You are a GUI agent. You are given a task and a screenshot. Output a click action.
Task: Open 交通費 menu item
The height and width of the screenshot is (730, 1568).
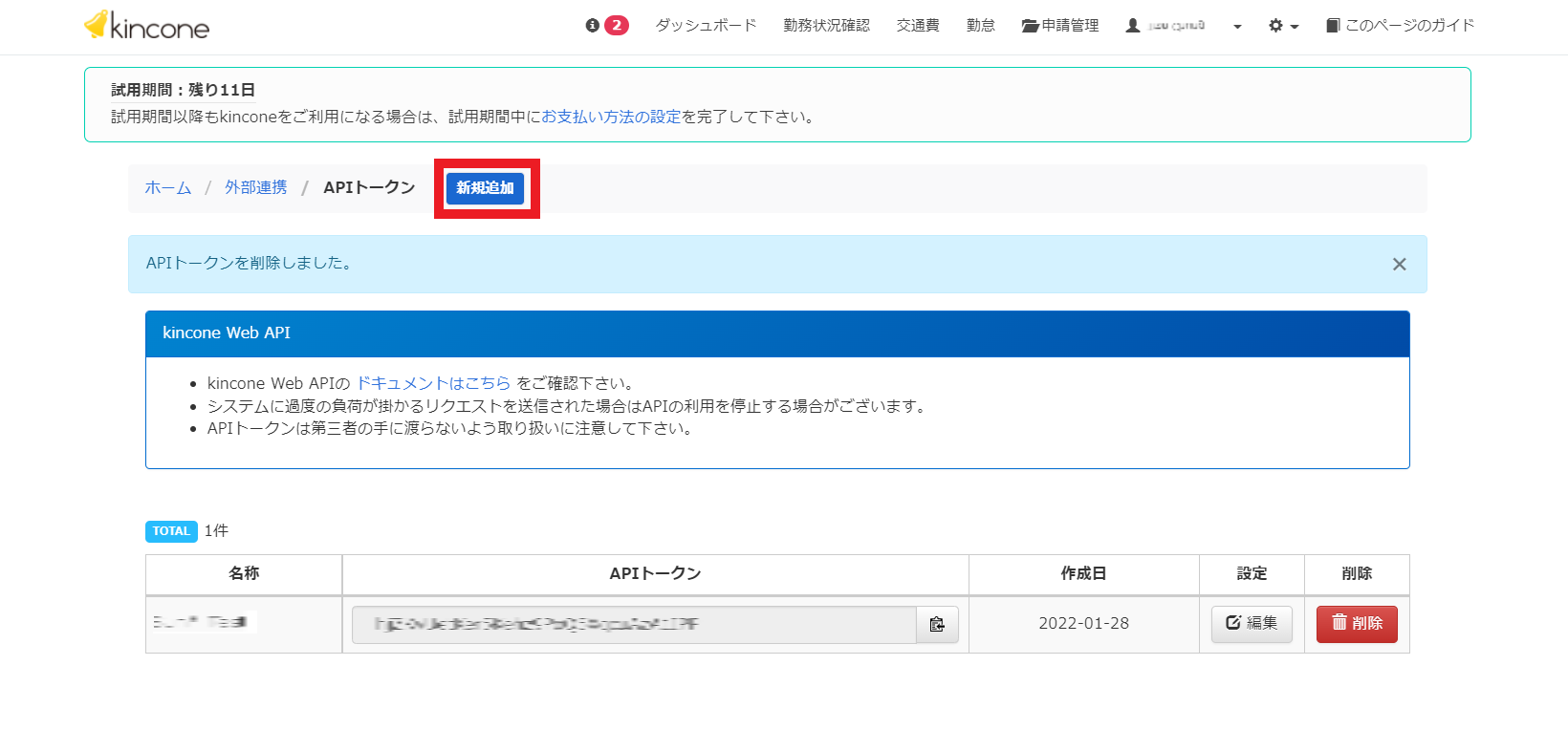click(918, 26)
